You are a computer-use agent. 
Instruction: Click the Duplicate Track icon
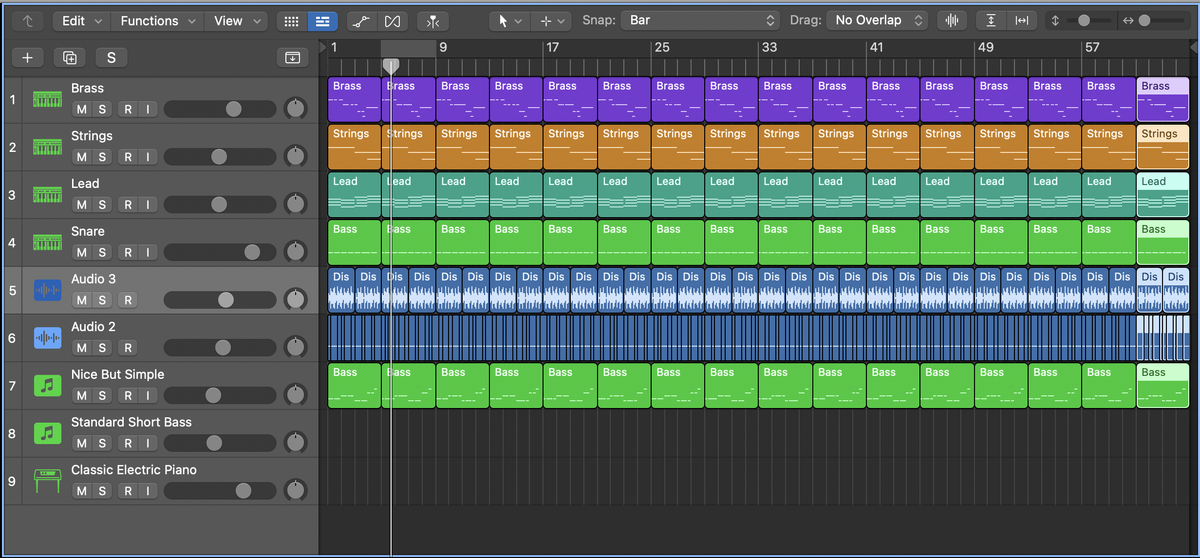pos(69,58)
